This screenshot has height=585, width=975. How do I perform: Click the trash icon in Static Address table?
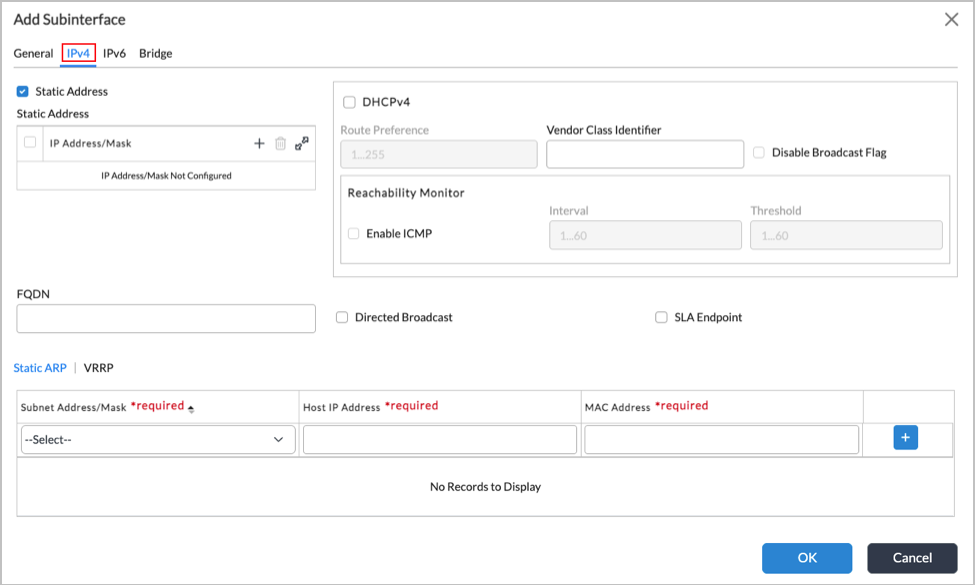[280, 144]
